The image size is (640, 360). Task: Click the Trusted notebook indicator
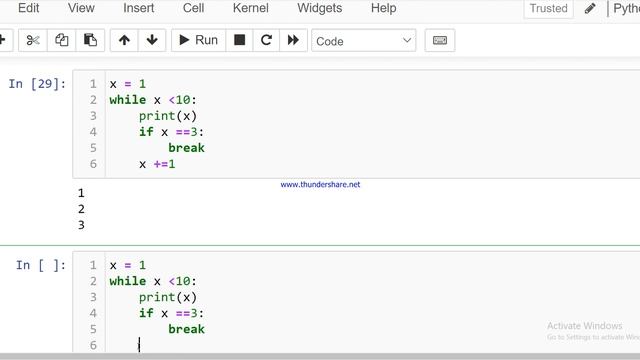coord(549,9)
